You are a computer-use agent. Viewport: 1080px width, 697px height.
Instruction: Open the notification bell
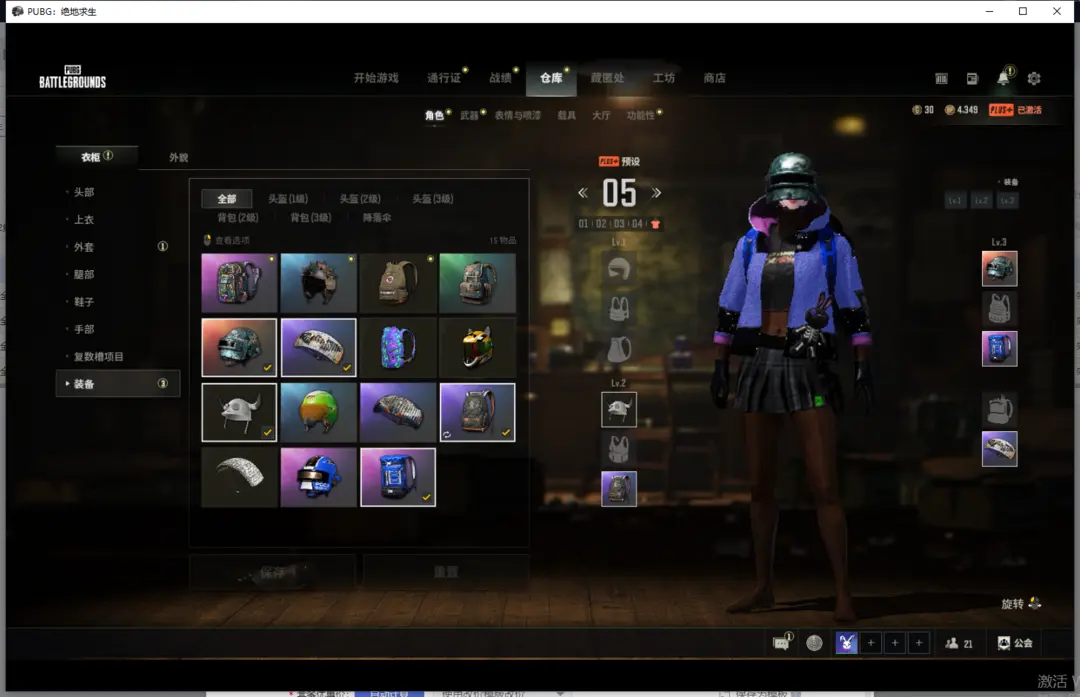tap(1004, 78)
